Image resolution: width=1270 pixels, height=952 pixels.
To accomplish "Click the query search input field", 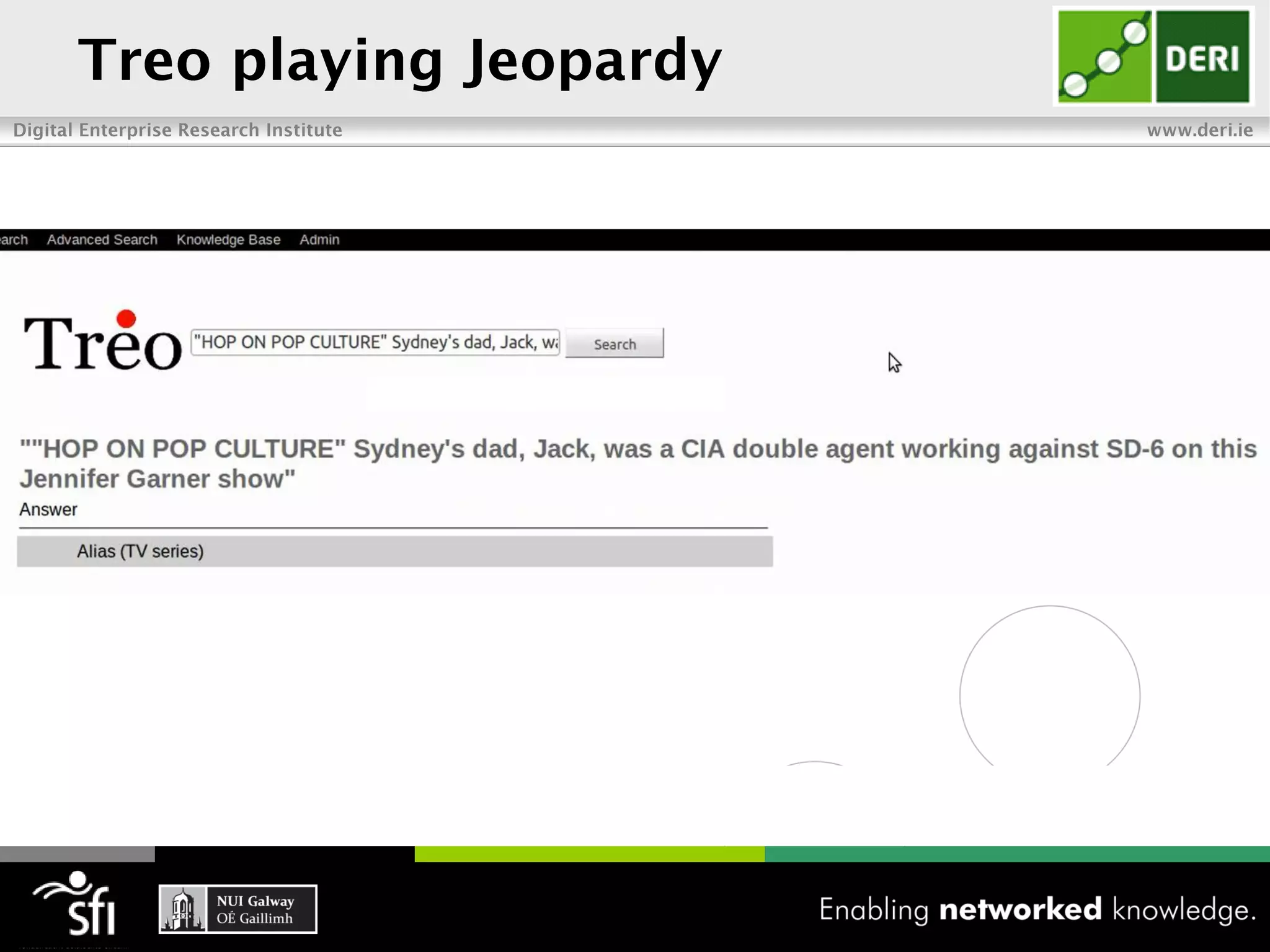I will click(x=375, y=343).
